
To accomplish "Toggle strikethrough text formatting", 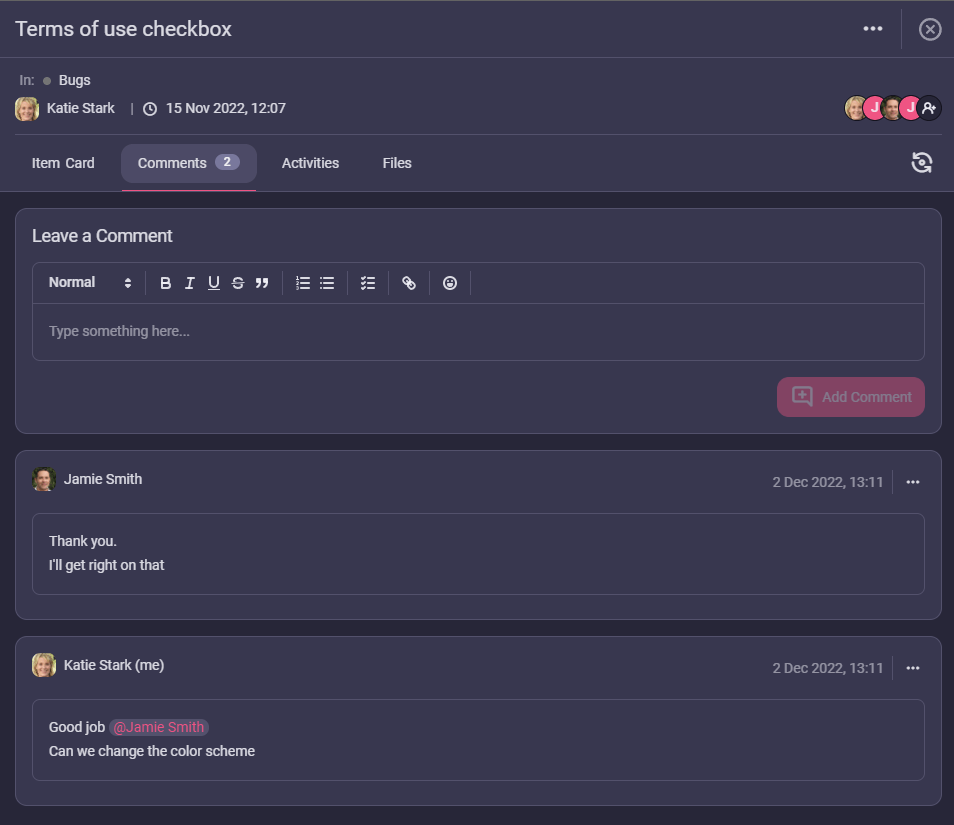I will tap(238, 283).
